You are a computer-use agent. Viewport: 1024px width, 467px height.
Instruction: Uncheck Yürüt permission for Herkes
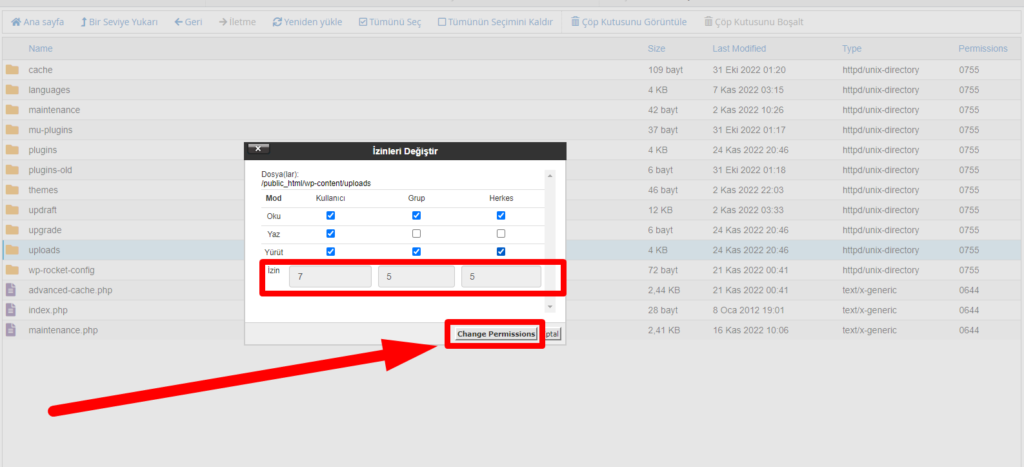point(501,251)
